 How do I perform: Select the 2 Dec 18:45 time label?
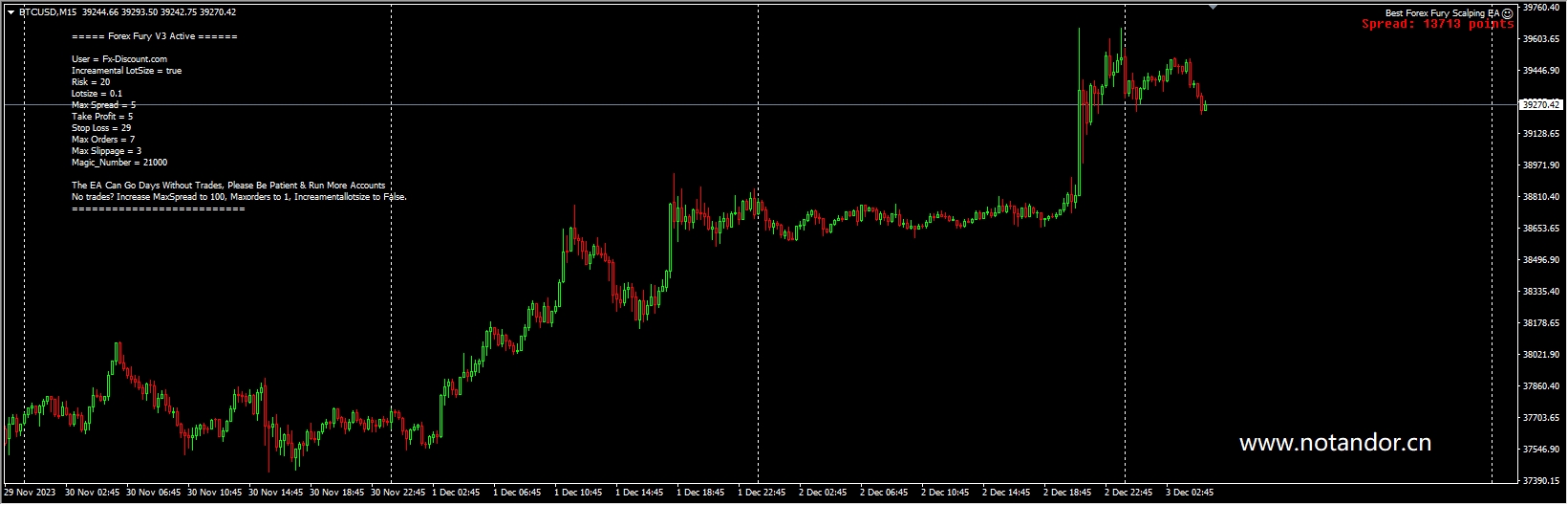(1067, 494)
